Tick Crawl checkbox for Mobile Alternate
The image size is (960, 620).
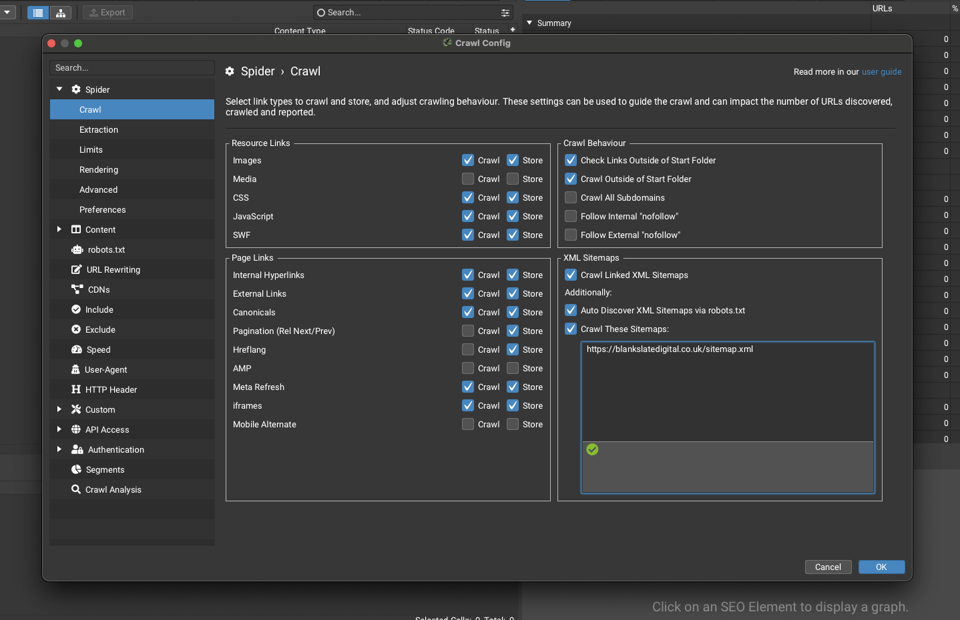(x=468, y=424)
